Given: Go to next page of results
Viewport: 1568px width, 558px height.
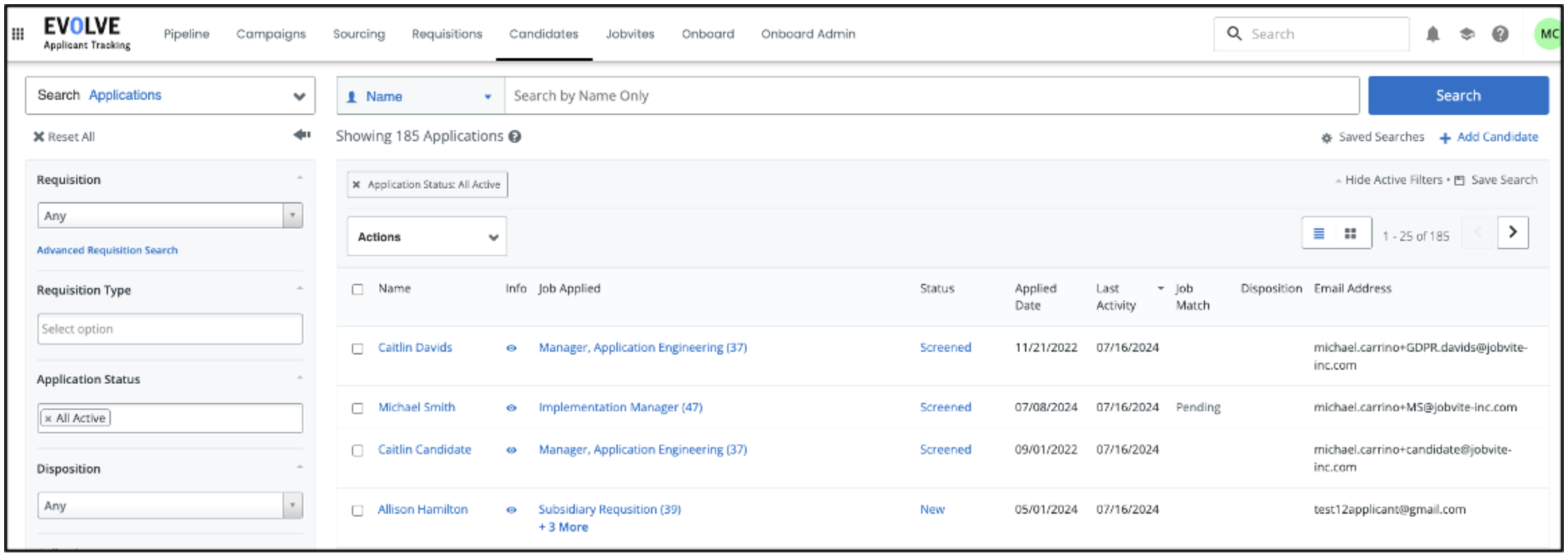Looking at the screenshot, I should (1513, 233).
